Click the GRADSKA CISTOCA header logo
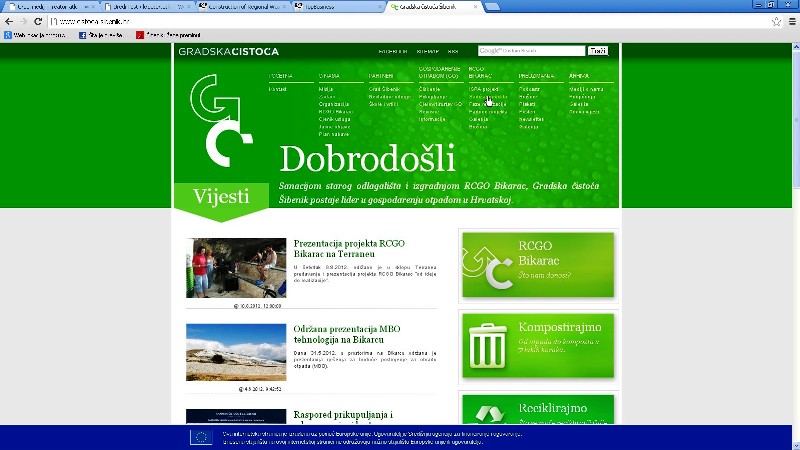Viewport: 800px width, 450px height. click(x=229, y=52)
